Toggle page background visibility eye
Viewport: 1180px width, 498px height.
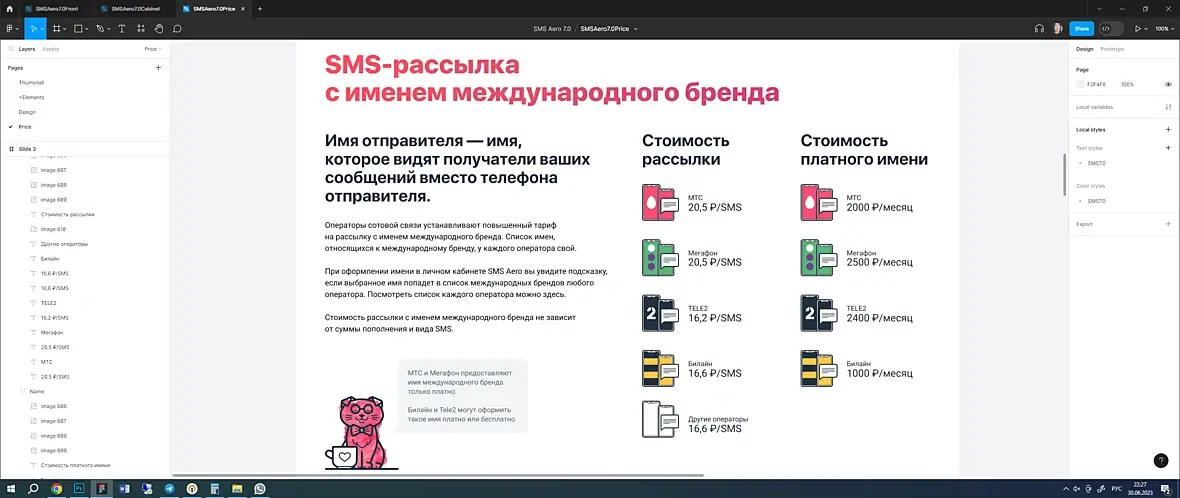coord(1168,84)
